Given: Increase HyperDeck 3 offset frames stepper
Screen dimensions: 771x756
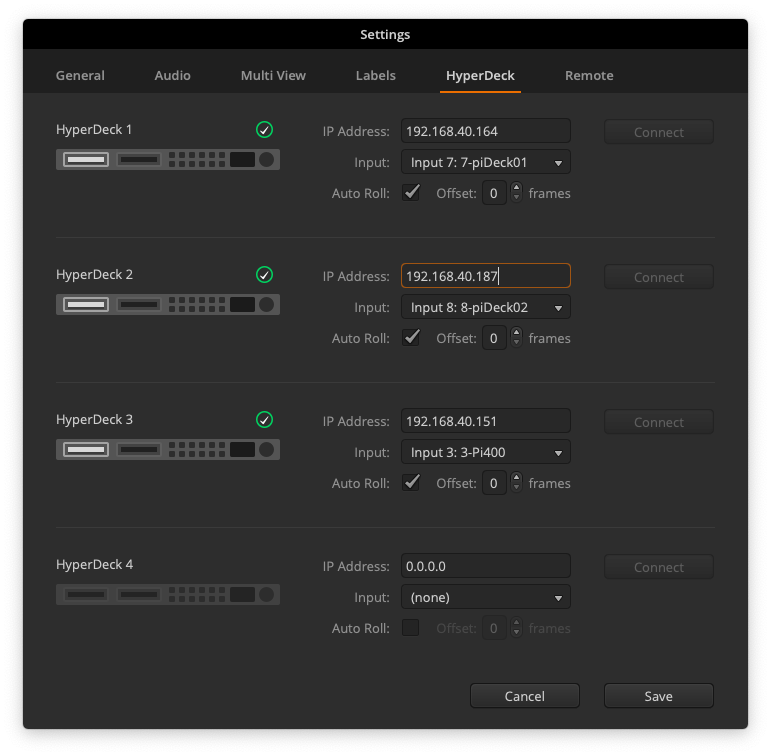Looking at the screenshot, I should click(516, 478).
